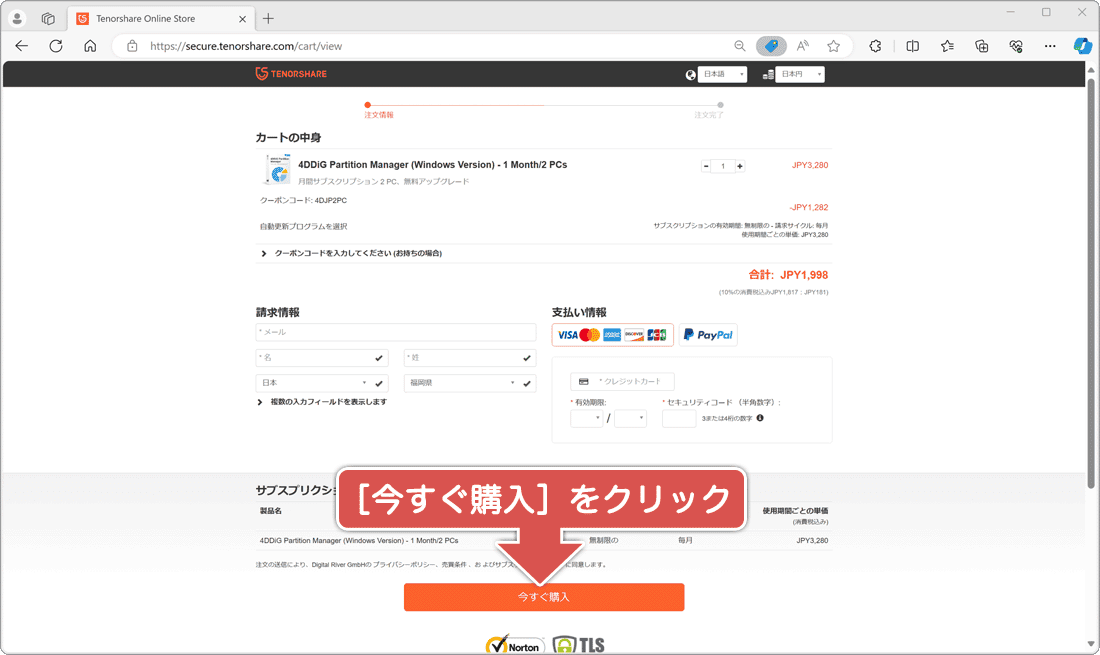Increase product quantity with the plus stepper
Image resolution: width=1100 pixels, height=655 pixels.
[x=739, y=165]
